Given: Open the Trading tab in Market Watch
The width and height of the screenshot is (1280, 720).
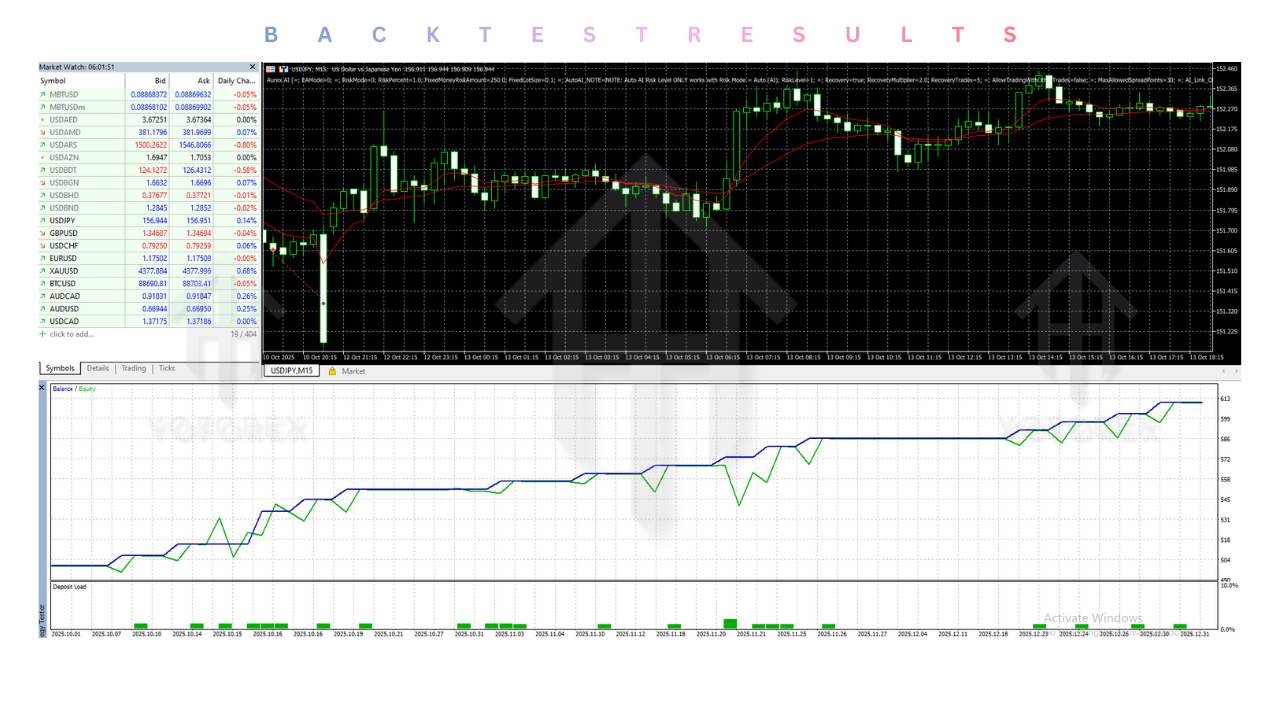Looking at the screenshot, I should tap(133, 369).
